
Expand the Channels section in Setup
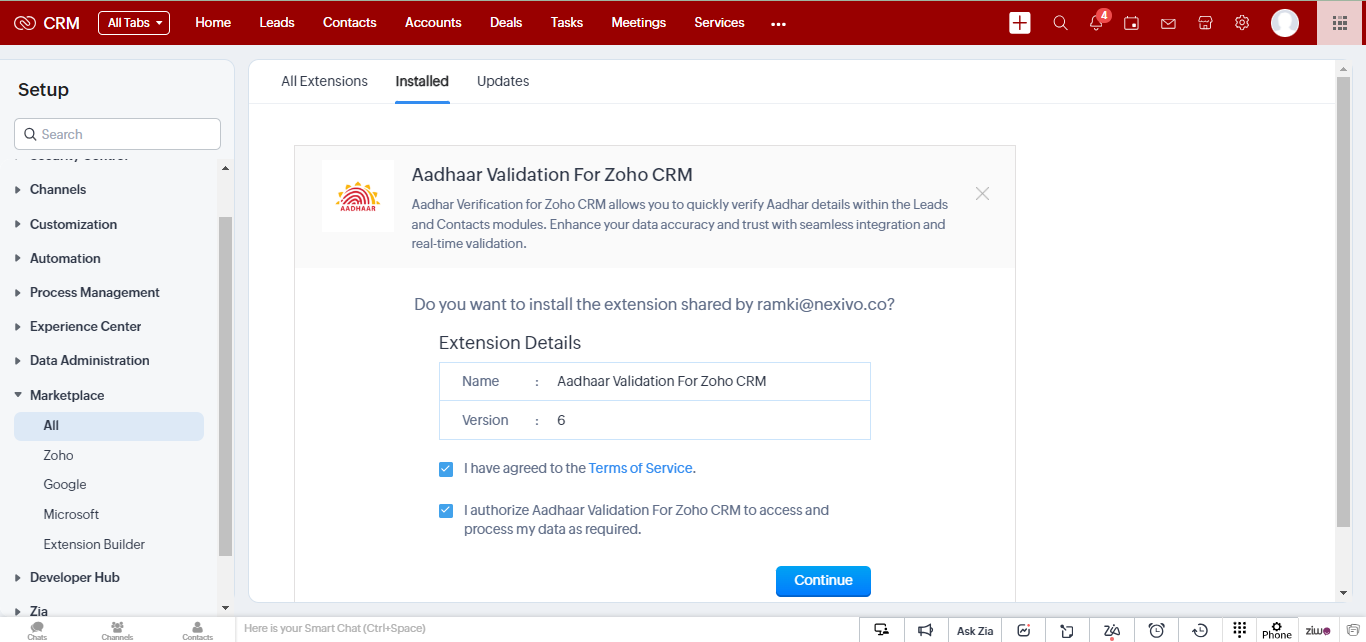(58, 190)
